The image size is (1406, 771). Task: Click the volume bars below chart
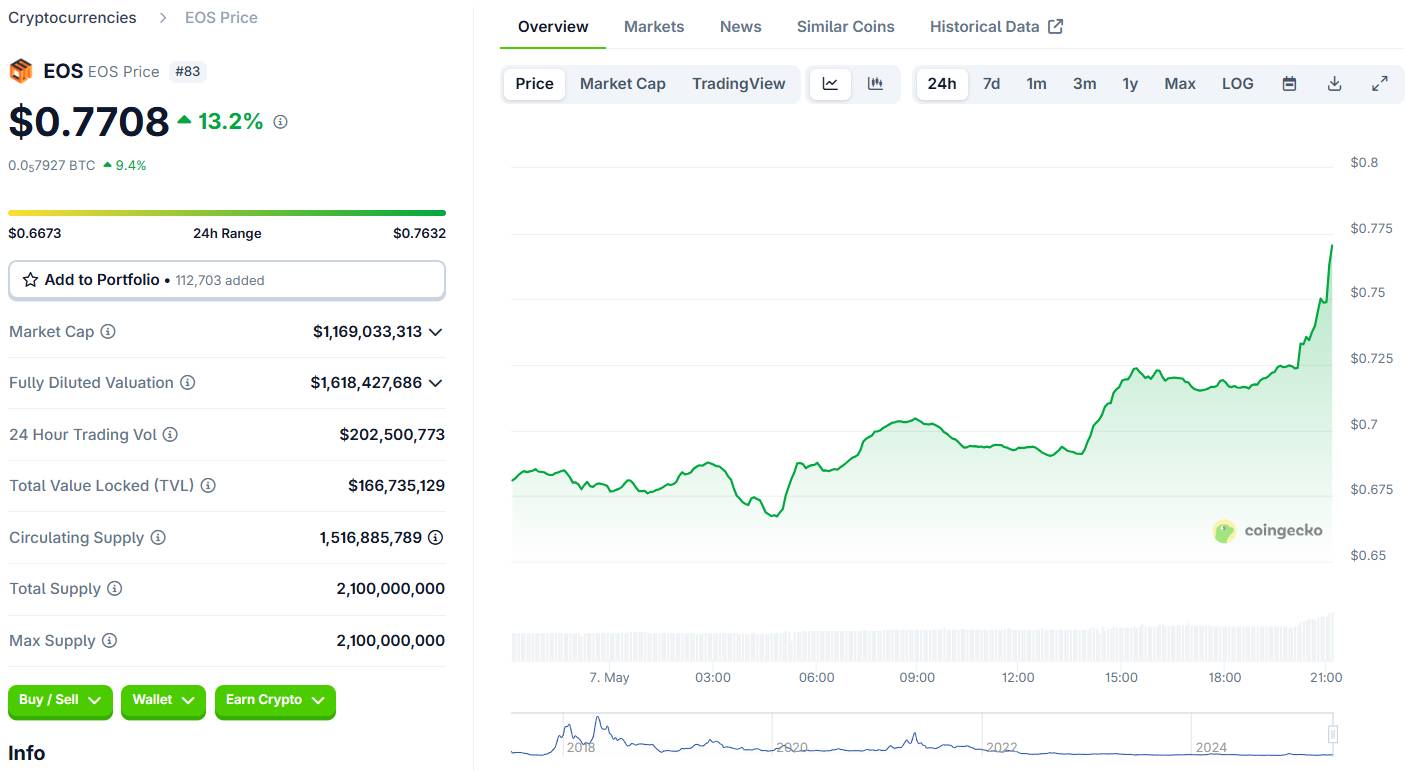921,637
